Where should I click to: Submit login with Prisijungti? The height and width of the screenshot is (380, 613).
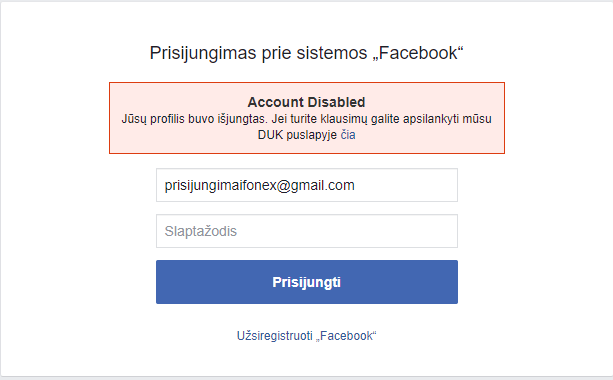click(307, 282)
